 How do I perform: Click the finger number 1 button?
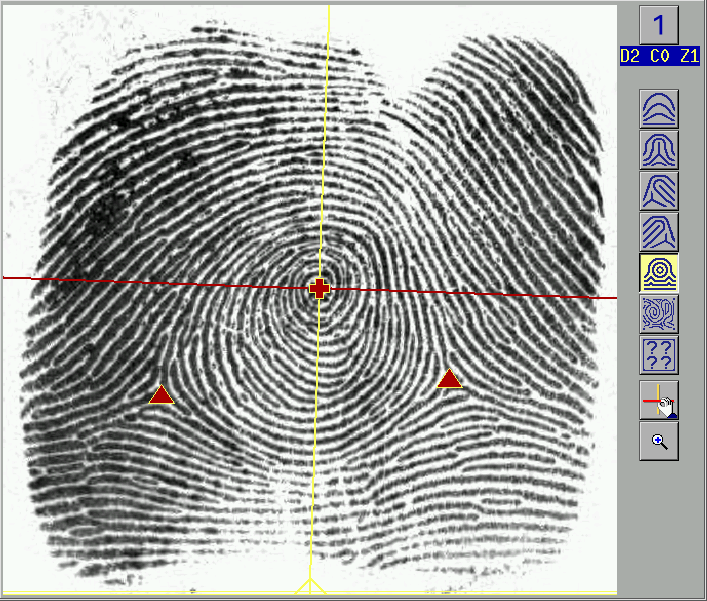tap(659, 25)
